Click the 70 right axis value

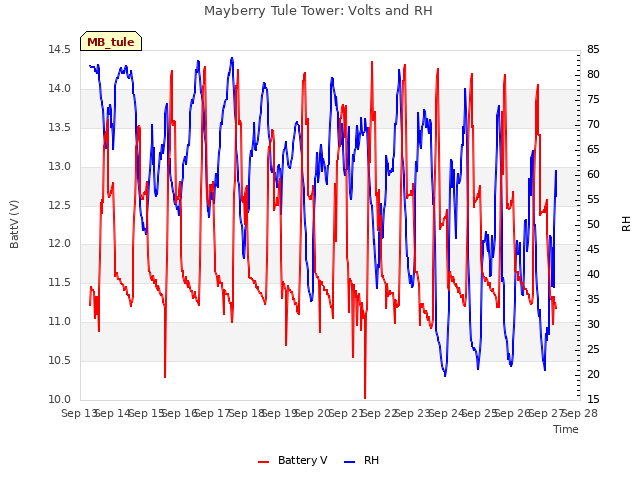593,124
